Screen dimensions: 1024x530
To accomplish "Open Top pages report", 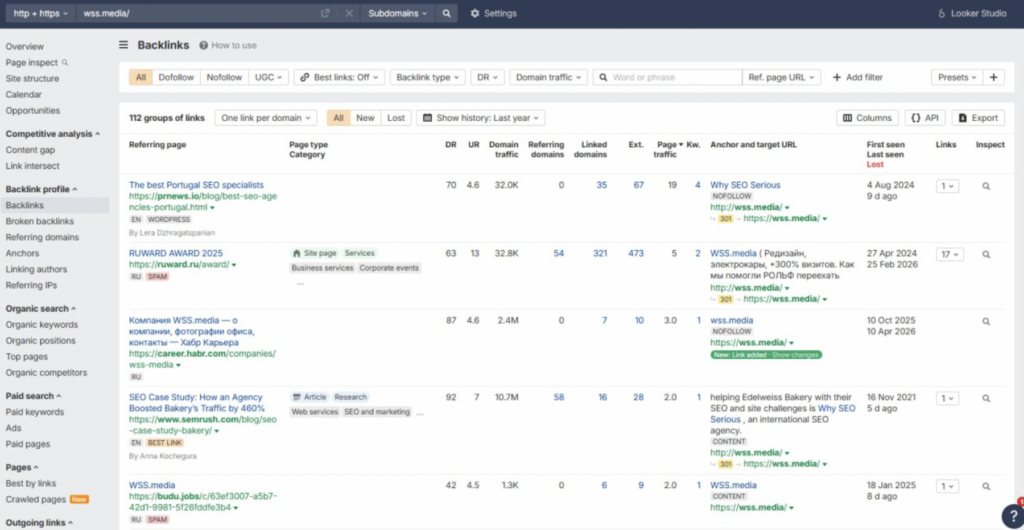I will [27, 356].
